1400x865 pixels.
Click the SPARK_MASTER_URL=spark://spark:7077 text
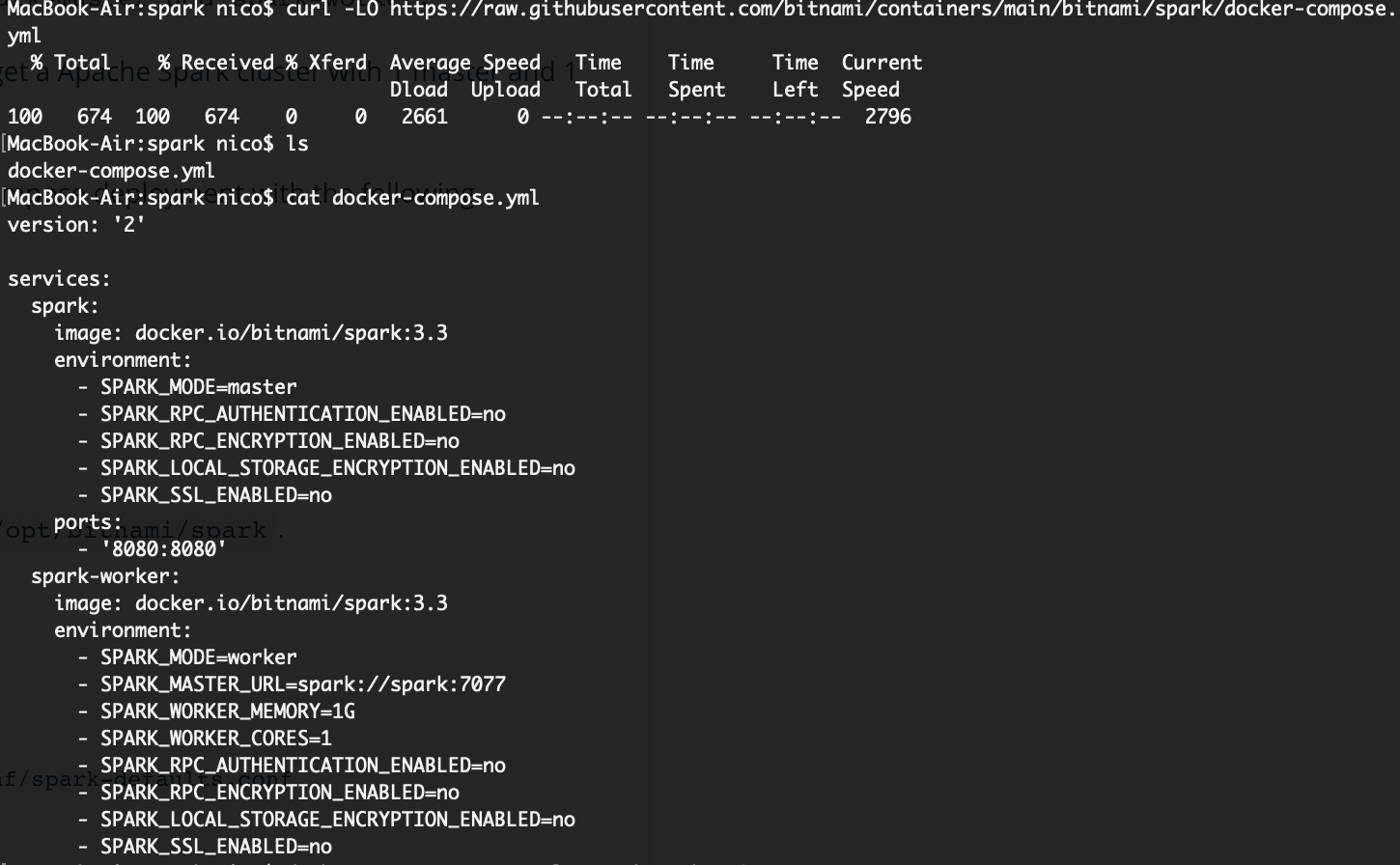[x=302, y=684]
